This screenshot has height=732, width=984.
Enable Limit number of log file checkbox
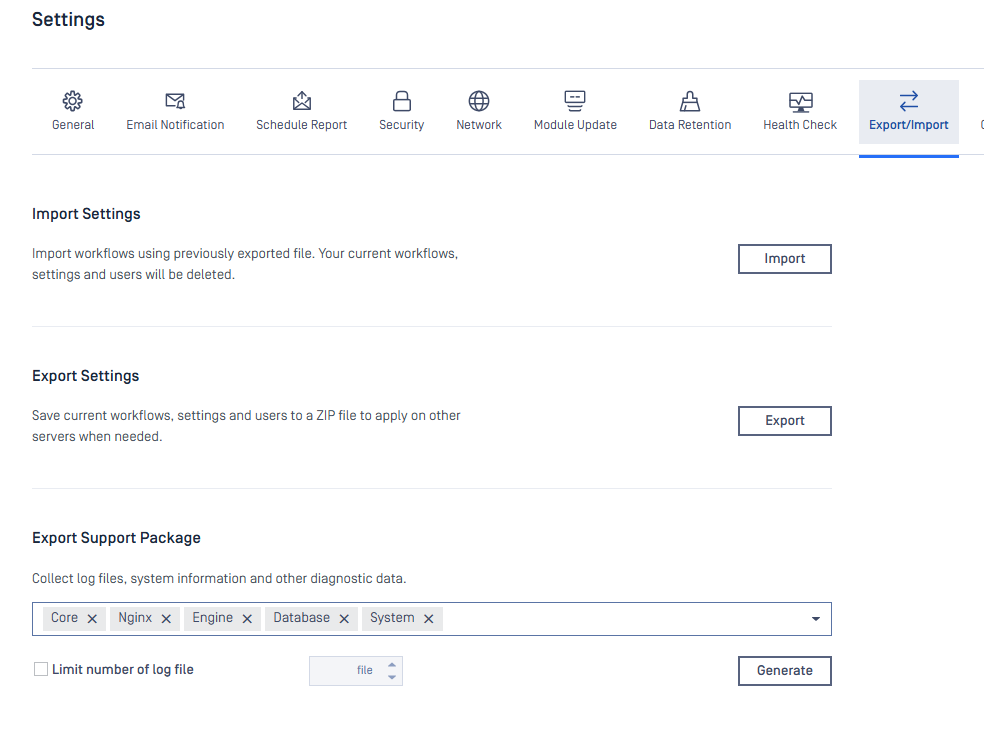(41, 670)
